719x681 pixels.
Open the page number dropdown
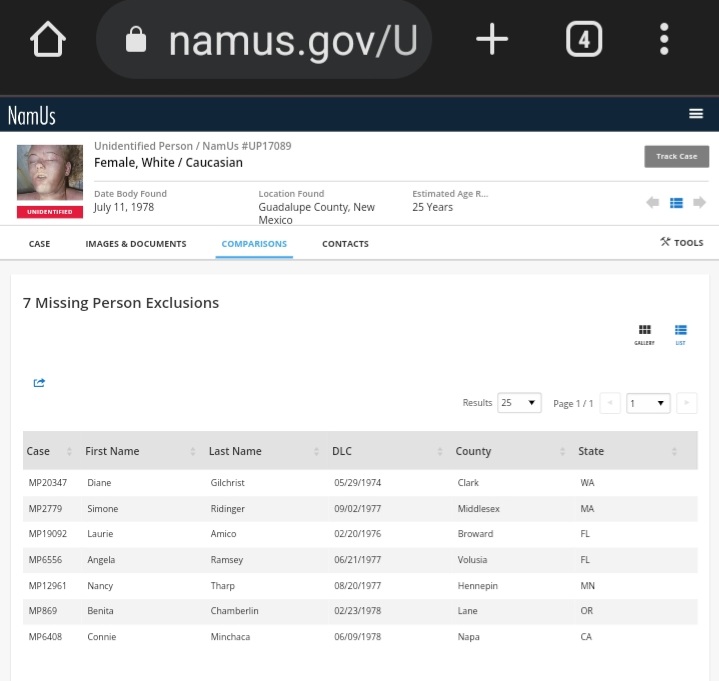pyautogui.click(x=647, y=403)
